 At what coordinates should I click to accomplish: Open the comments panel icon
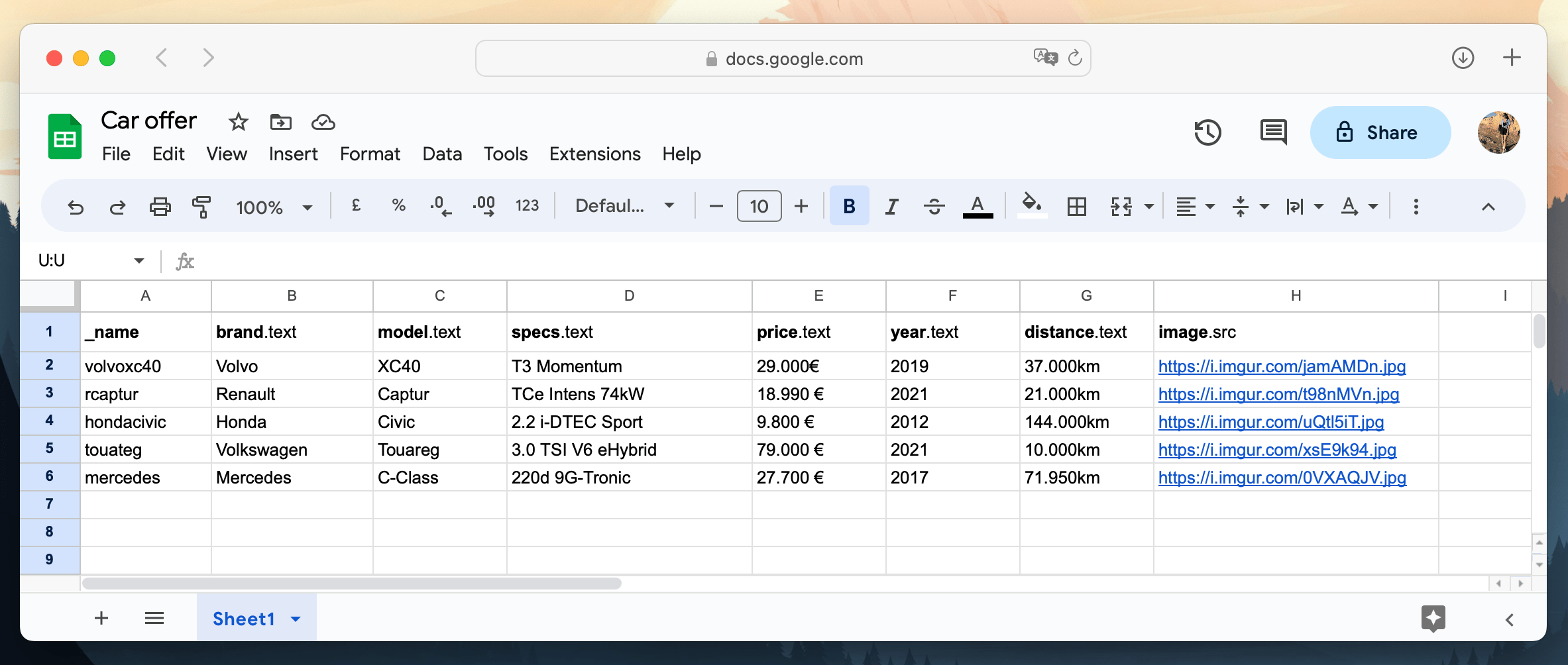pos(1273,132)
